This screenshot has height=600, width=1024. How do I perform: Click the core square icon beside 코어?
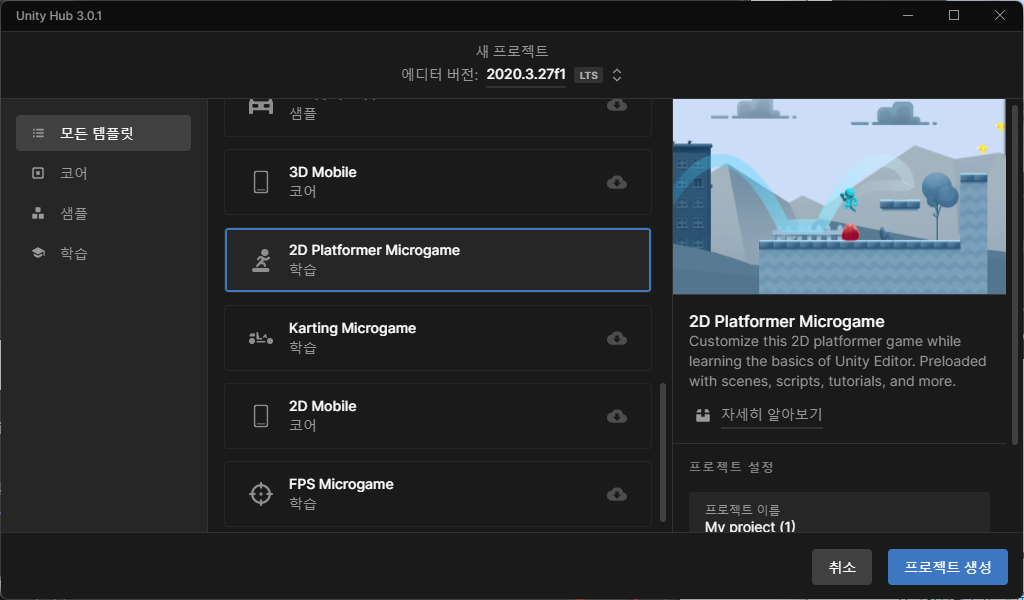tap(38, 173)
